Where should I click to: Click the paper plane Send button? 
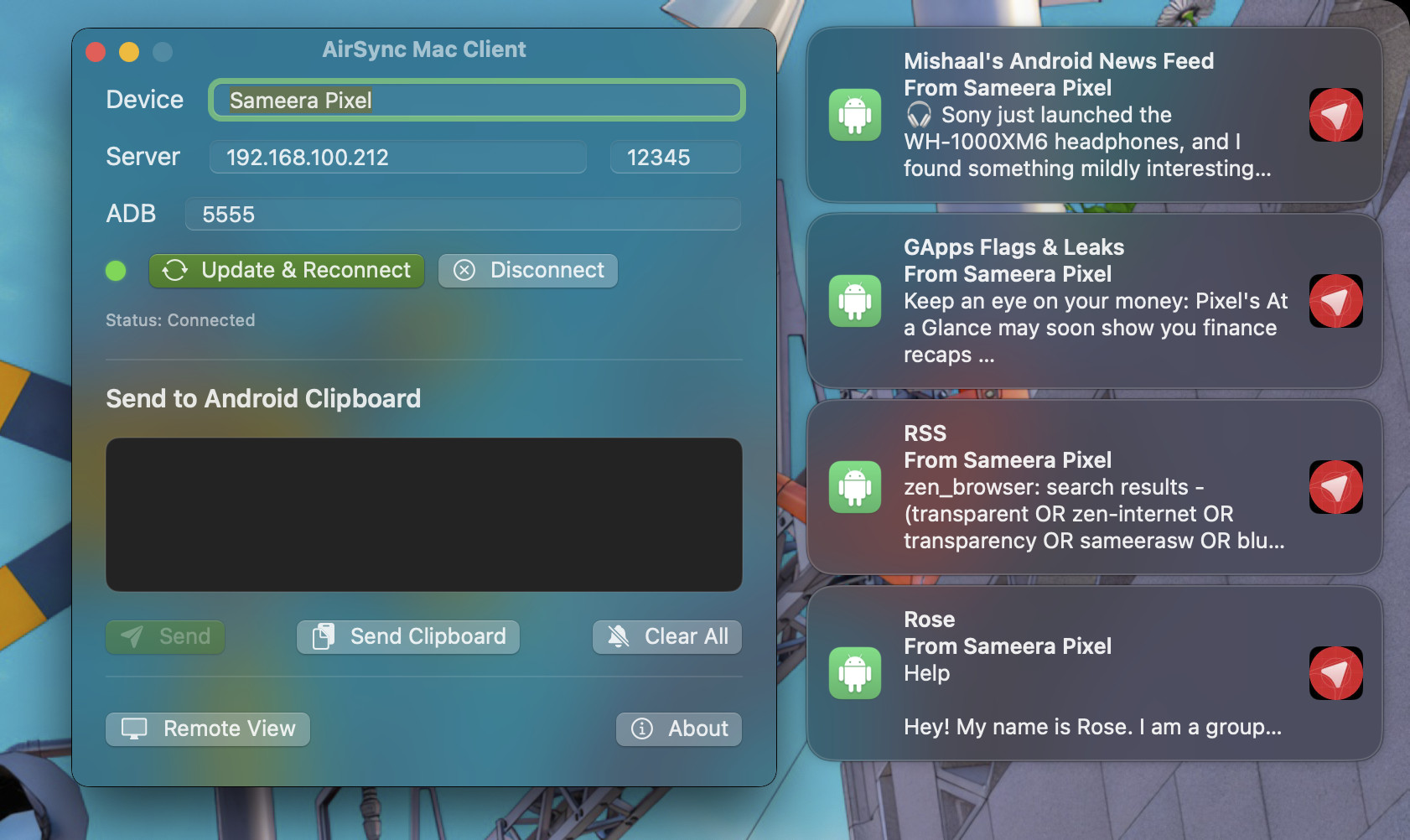(x=165, y=636)
